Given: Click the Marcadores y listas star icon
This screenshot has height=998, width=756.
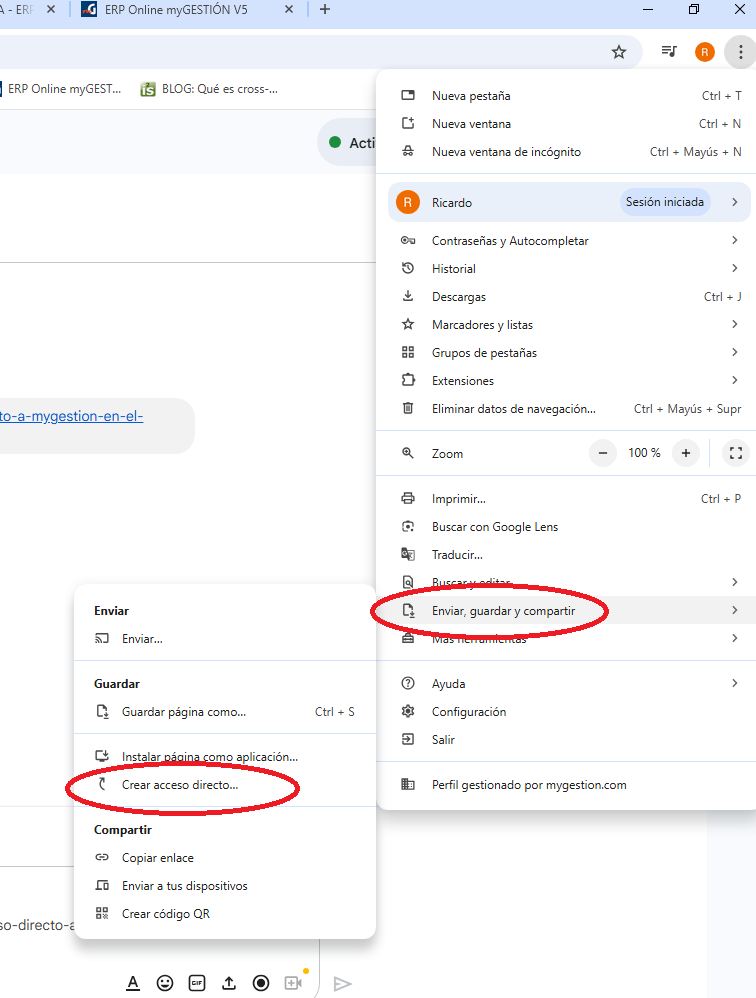Looking at the screenshot, I should tap(408, 324).
